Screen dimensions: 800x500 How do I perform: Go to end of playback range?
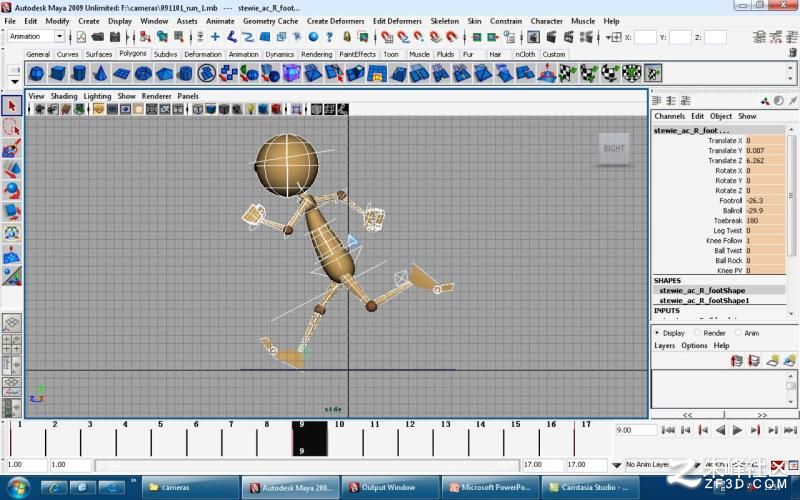(790, 430)
